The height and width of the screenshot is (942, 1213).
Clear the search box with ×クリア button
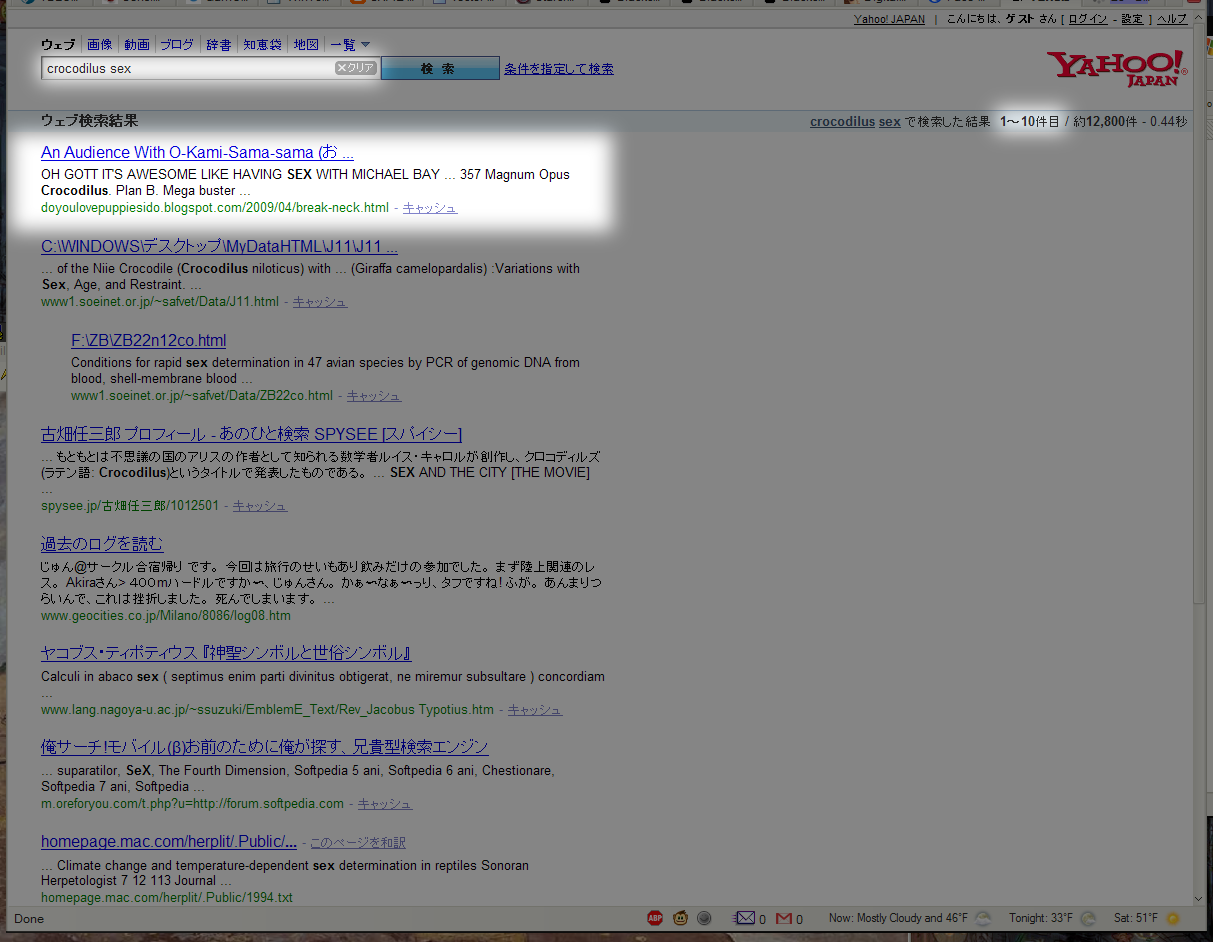tap(355, 68)
